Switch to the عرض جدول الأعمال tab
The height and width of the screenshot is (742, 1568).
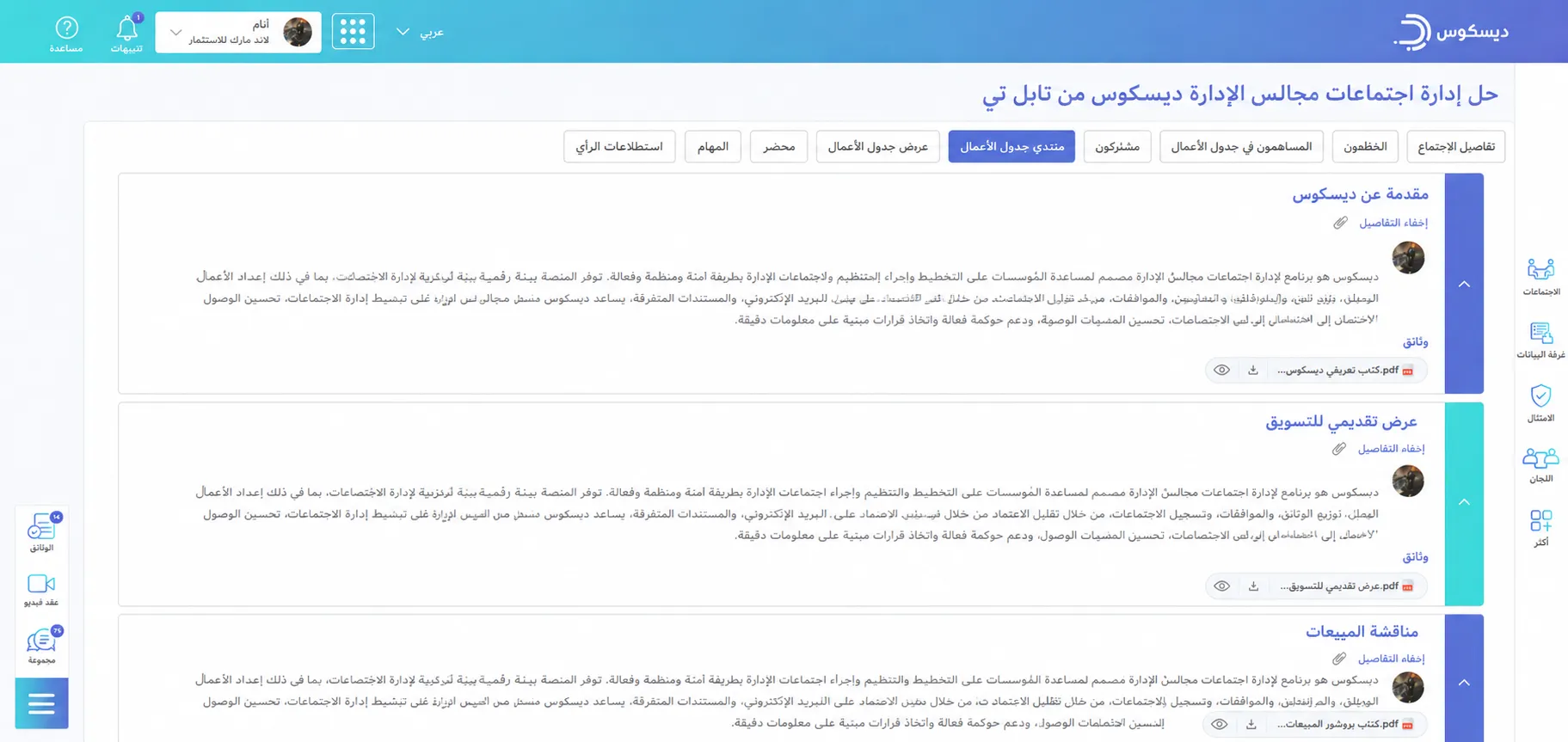click(877, 146)
